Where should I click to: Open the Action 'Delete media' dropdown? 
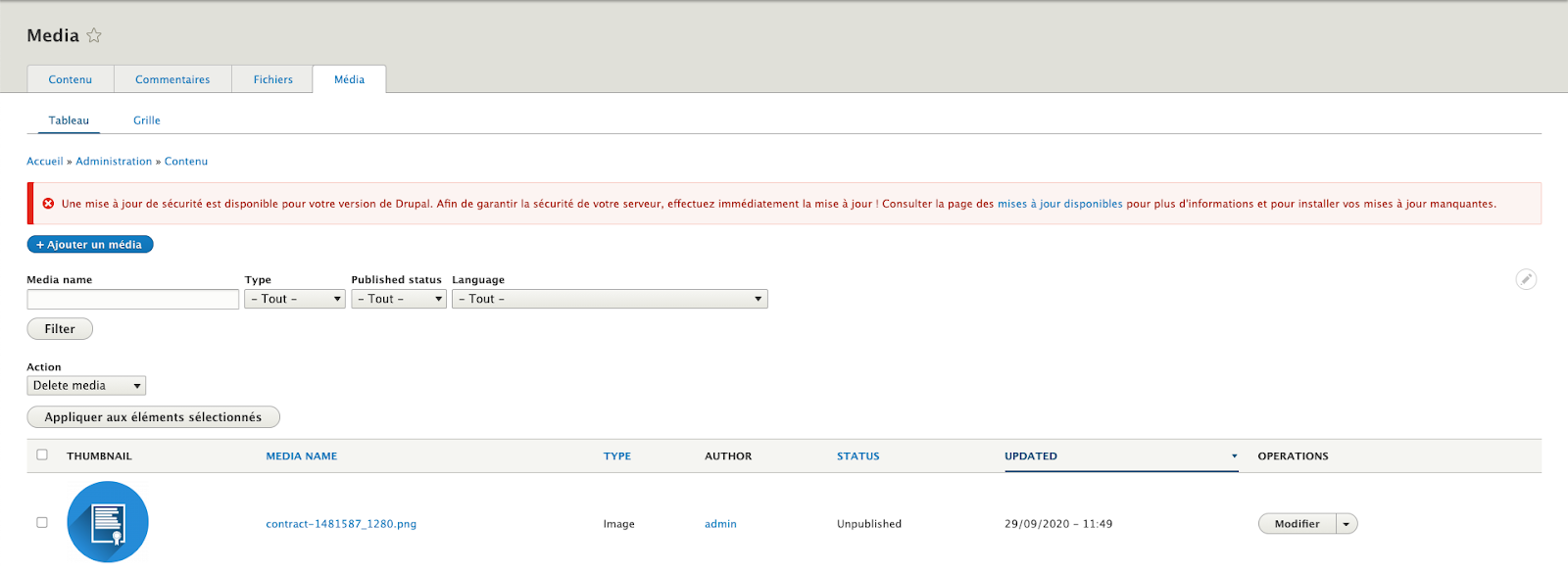click(x=86, y=386)
